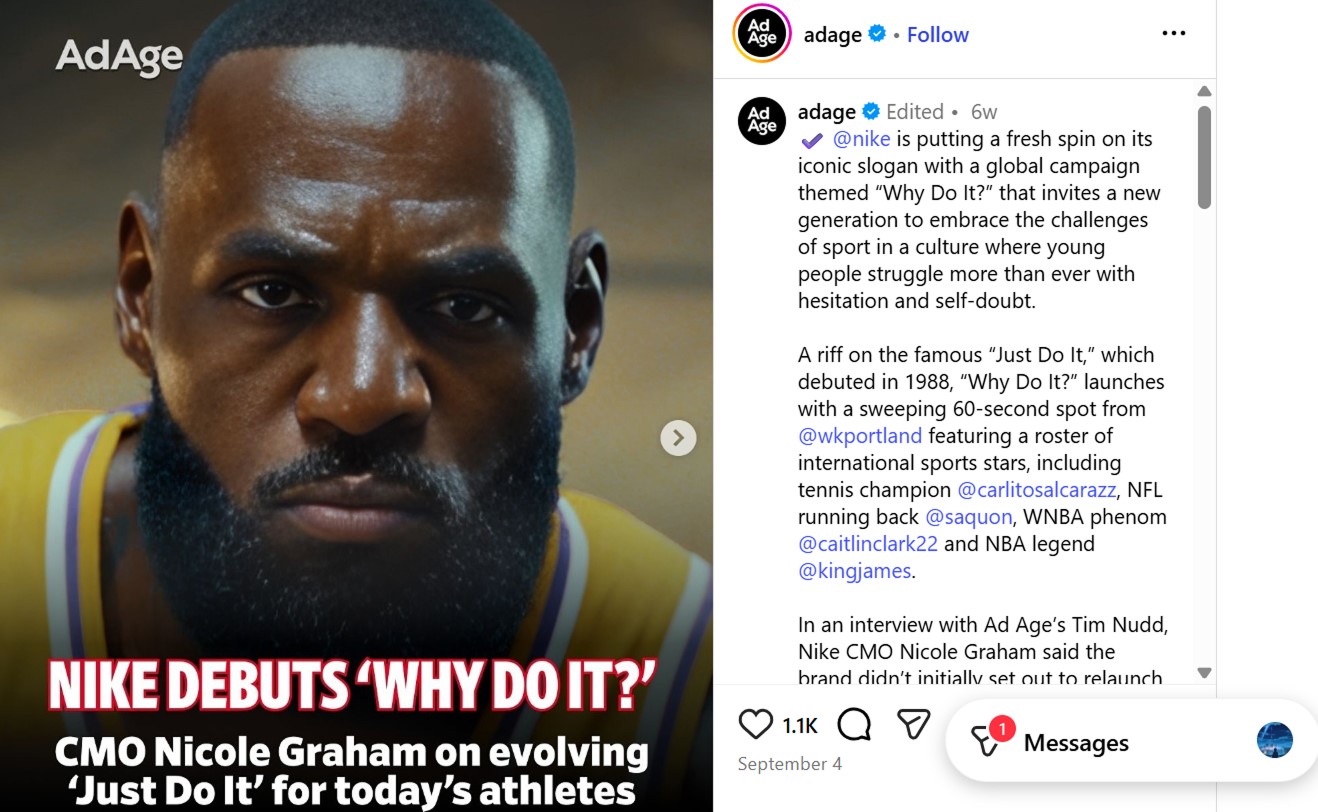Open the @nike profile mention
1318x812 pixels.
point(861,139)
